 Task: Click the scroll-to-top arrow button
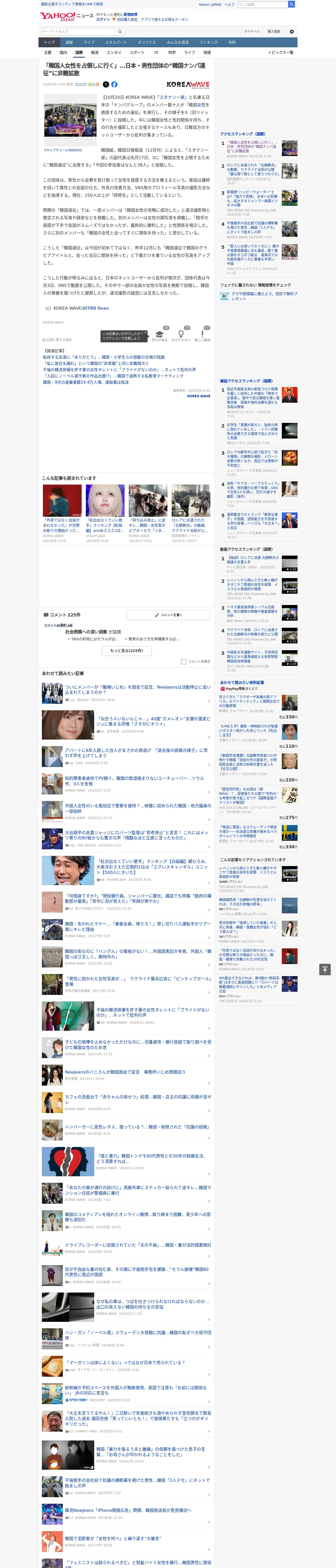tap(325, 969)
